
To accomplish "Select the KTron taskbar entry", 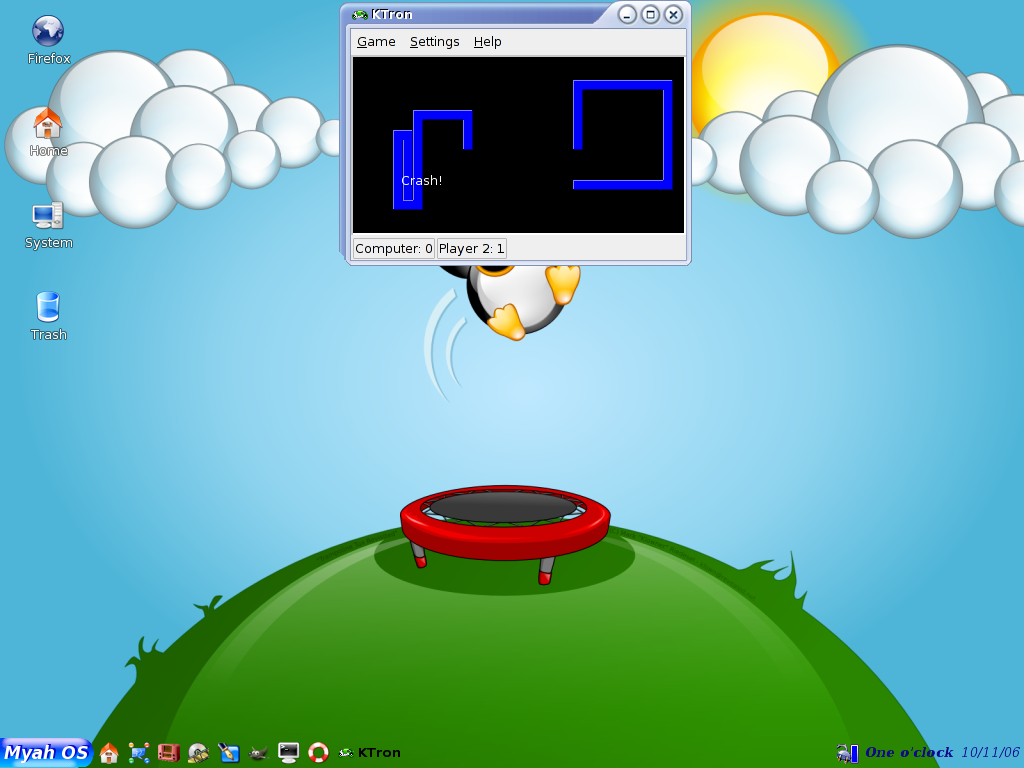I will tap(370, 753).
